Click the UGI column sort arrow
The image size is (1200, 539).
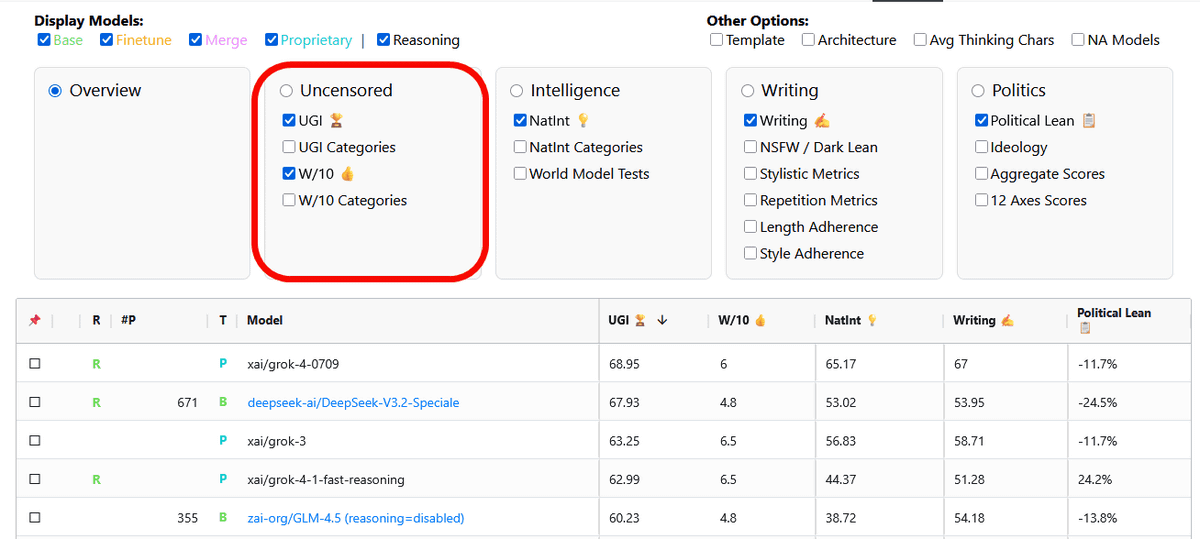(x=662, y=321)
